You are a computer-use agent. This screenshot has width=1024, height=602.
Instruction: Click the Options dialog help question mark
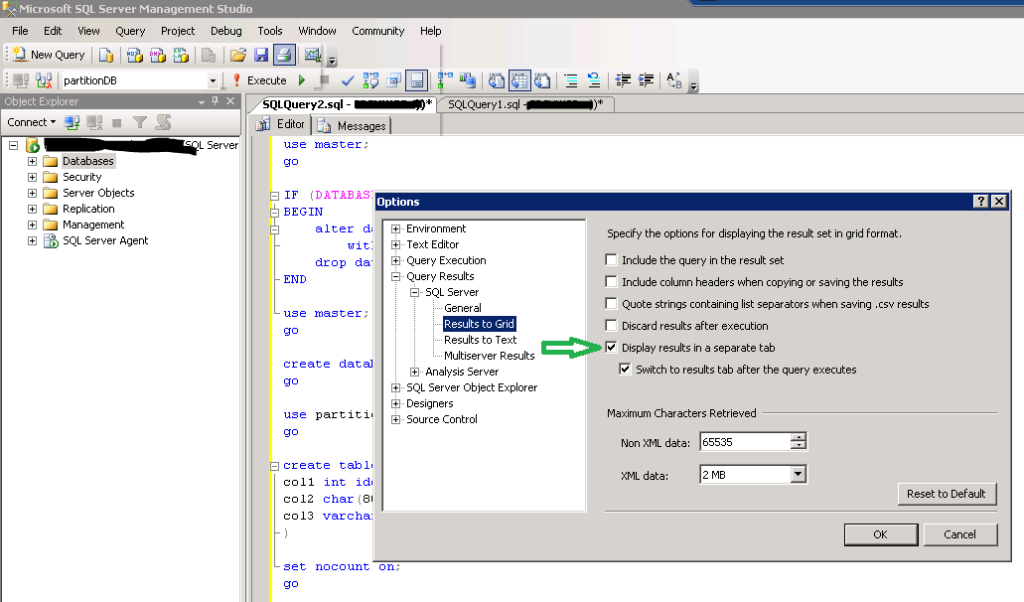click(981, 201)
